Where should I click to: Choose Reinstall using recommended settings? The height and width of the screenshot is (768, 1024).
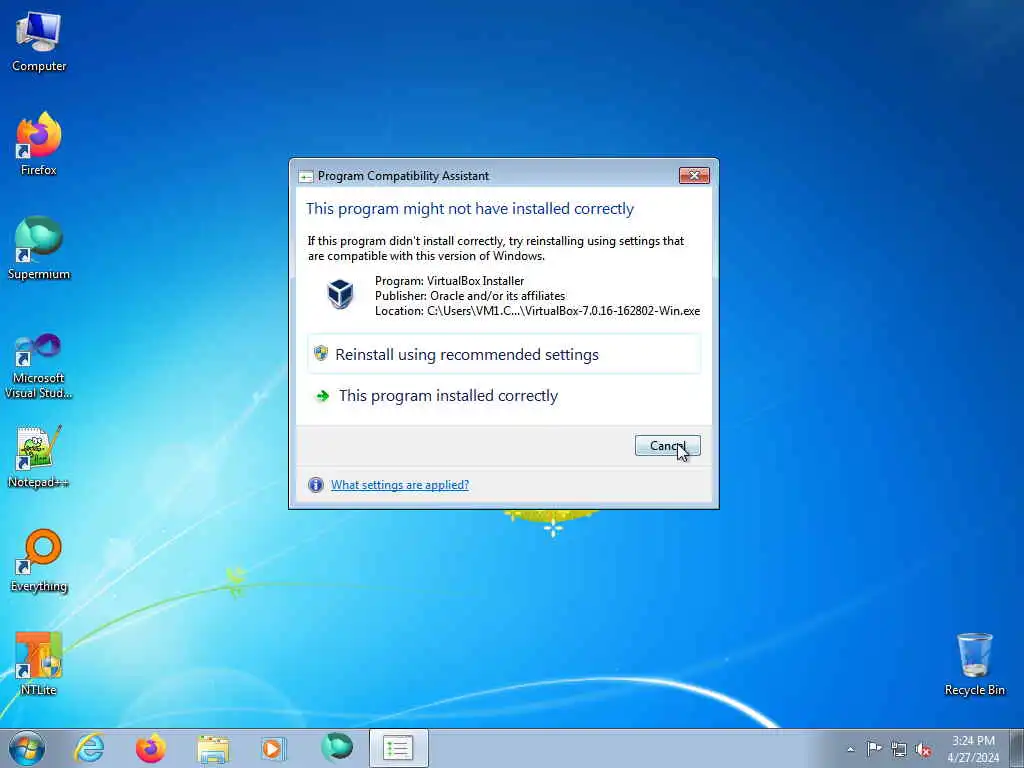click(504, 354)
